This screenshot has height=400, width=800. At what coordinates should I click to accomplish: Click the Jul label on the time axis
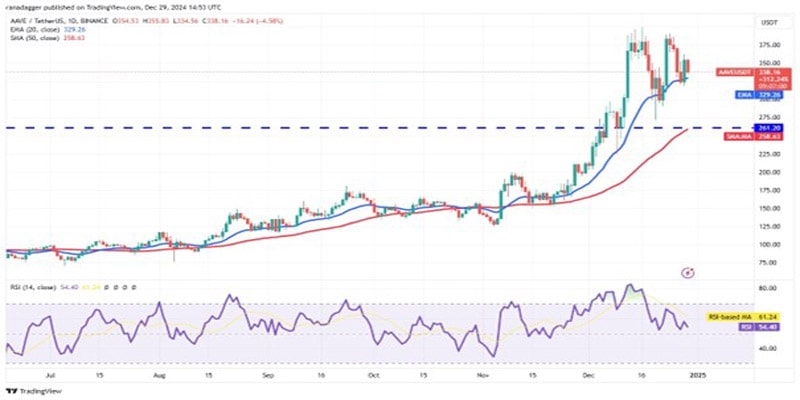pos(50,375)
